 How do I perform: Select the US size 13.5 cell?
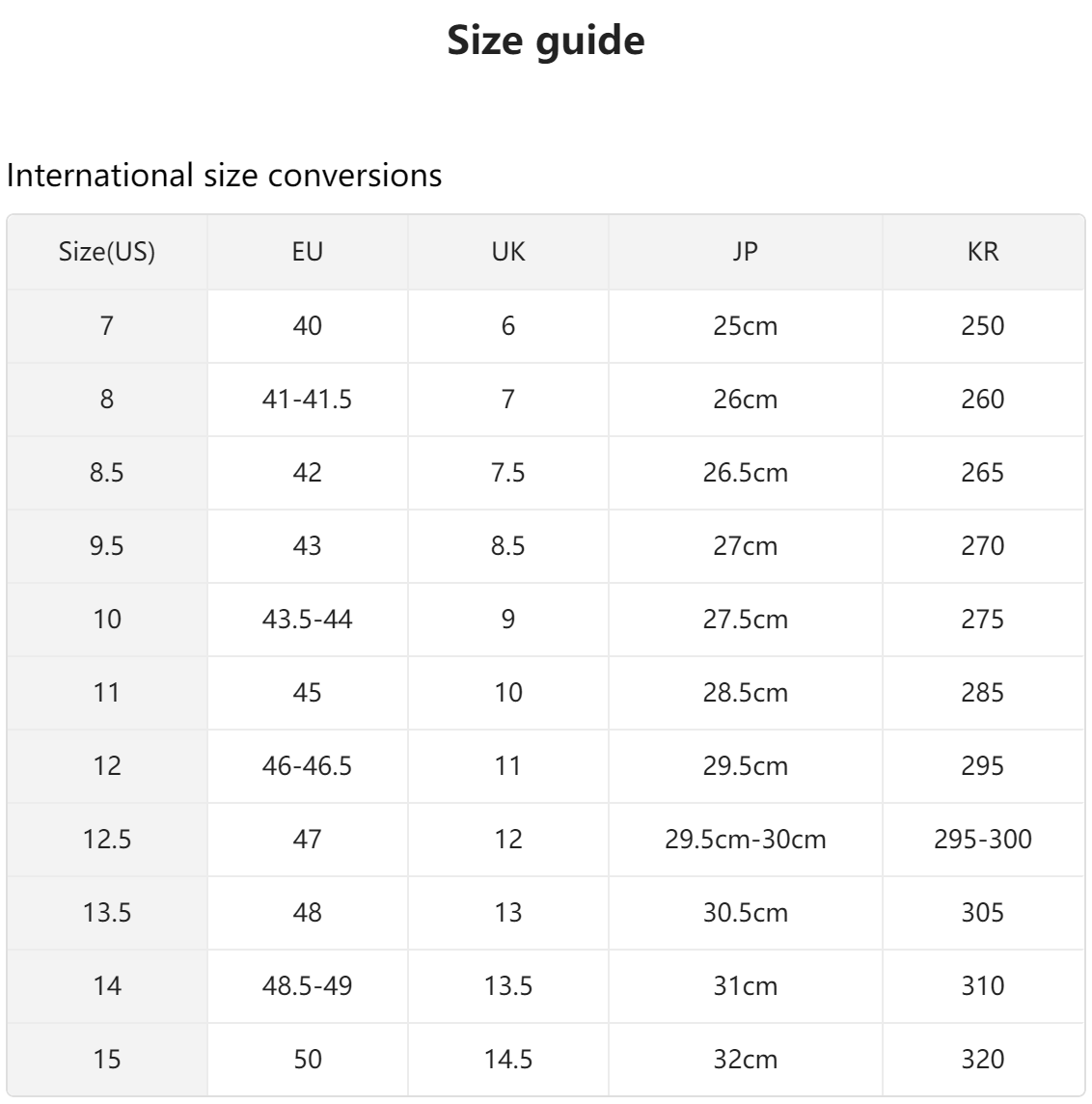tap(107, 912)
